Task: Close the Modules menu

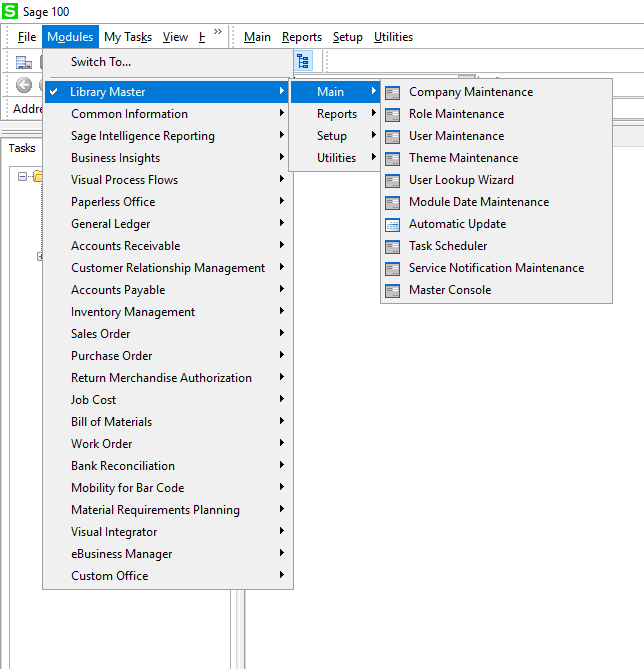Action: tap(70, 37)
